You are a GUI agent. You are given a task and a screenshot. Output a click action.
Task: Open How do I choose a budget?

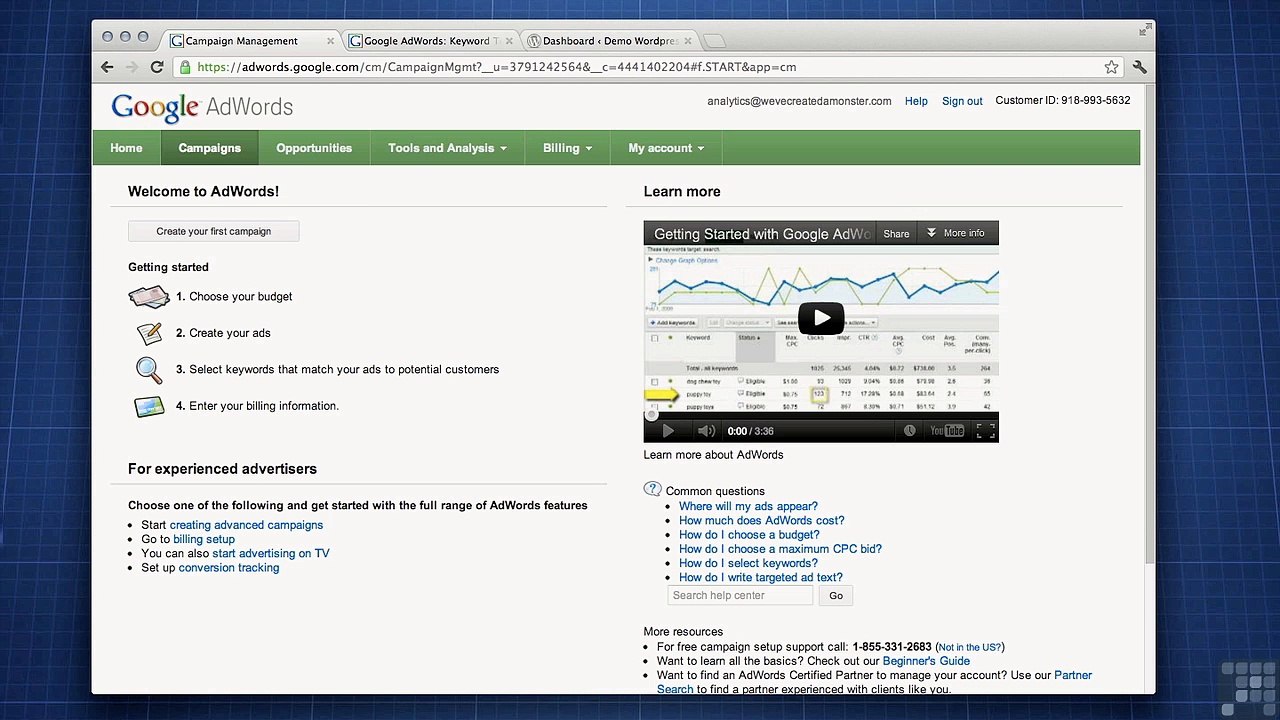coord(749,534)
